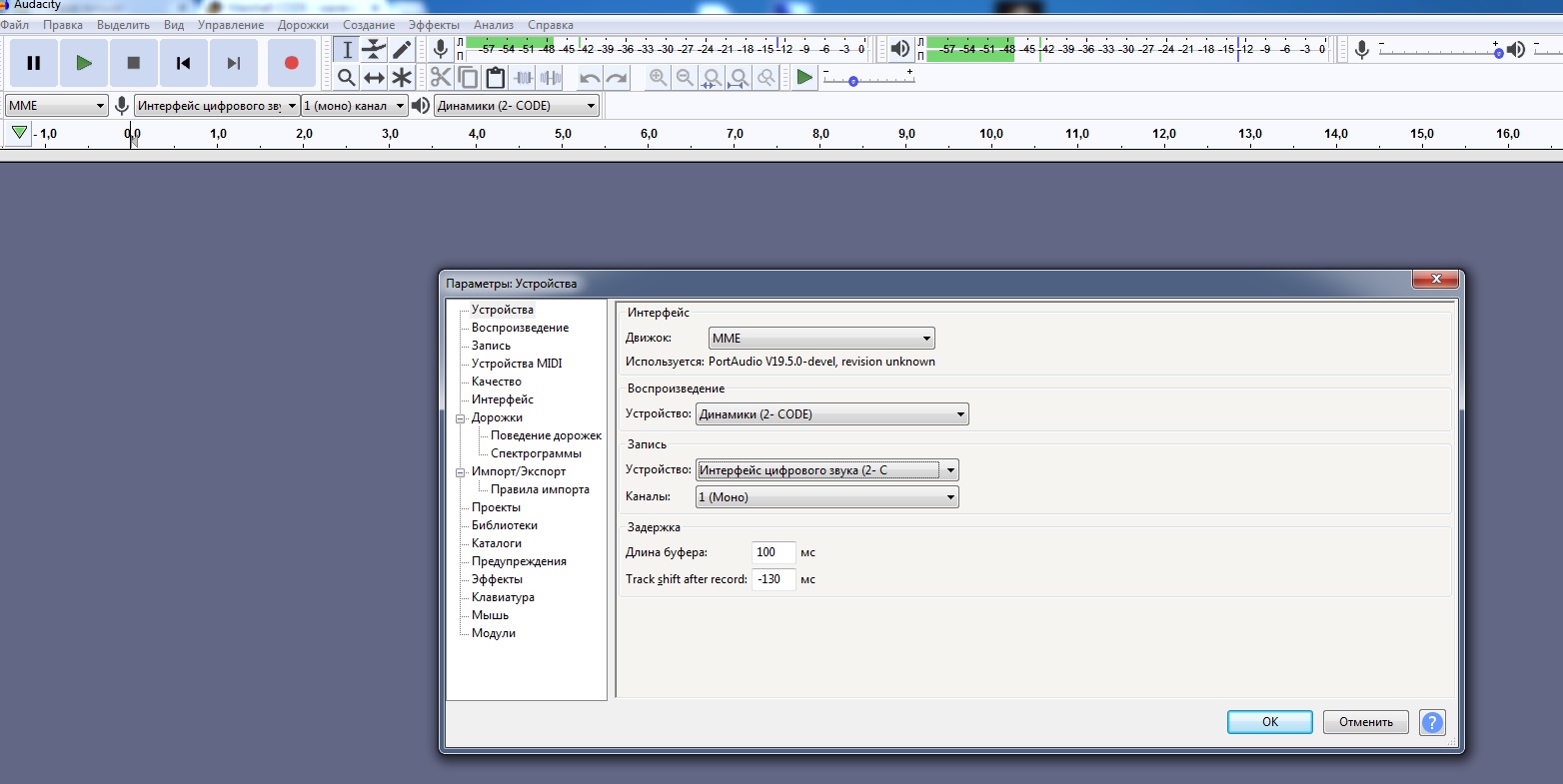The image size is (1563, 784).
Task: Select Модули in preferences tree
Action: 494,633
